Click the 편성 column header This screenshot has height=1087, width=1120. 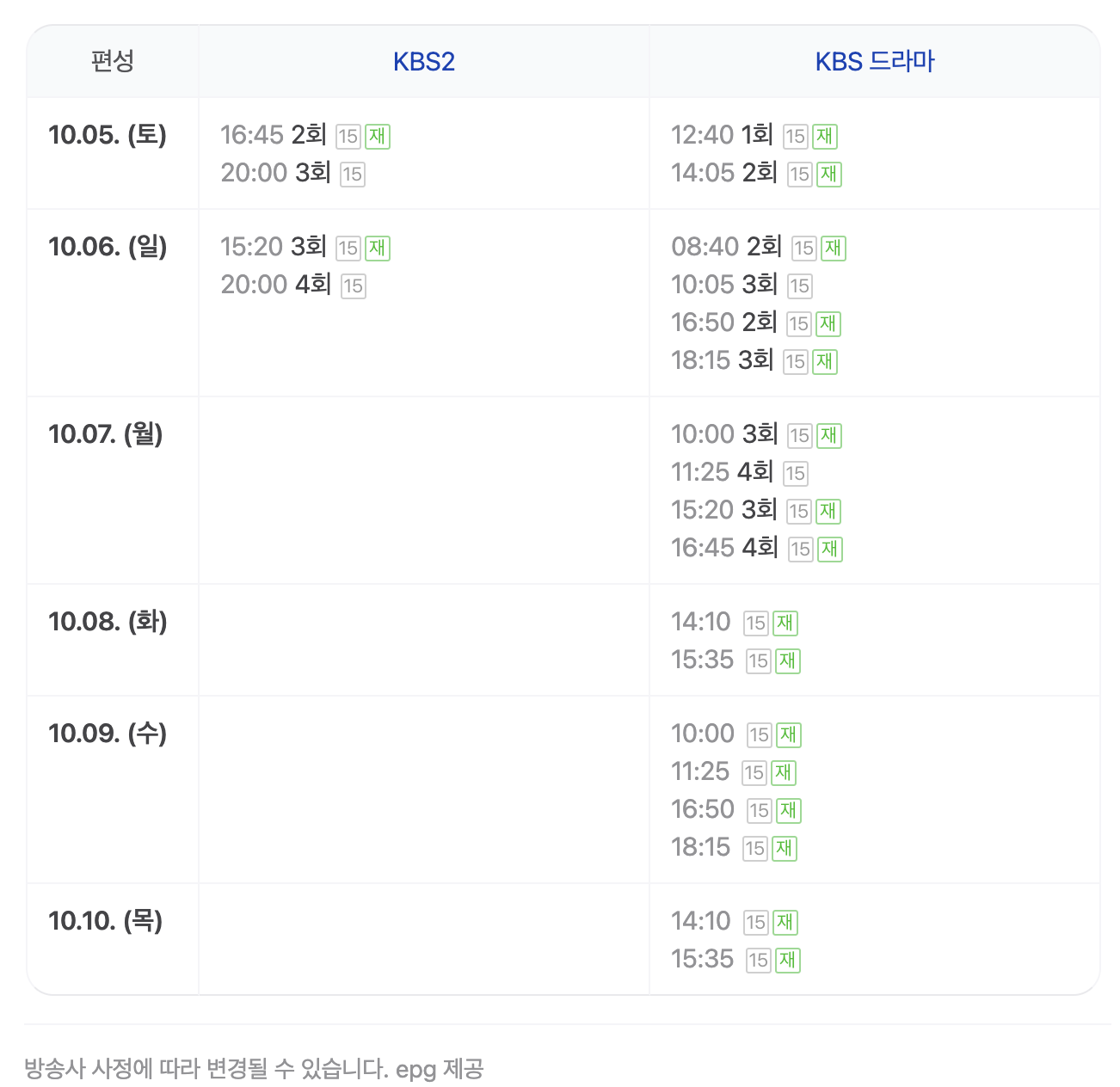(113, 62)
